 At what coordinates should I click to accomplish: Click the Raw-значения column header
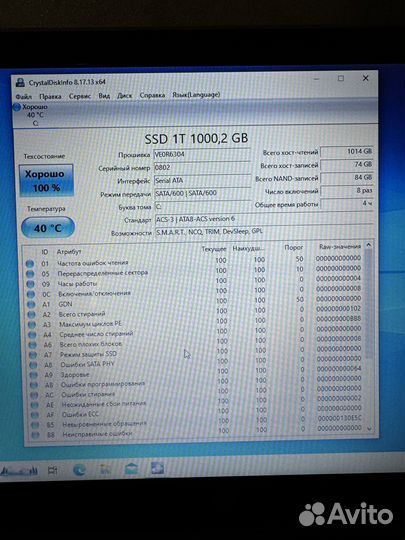click(x=340, y=247)
